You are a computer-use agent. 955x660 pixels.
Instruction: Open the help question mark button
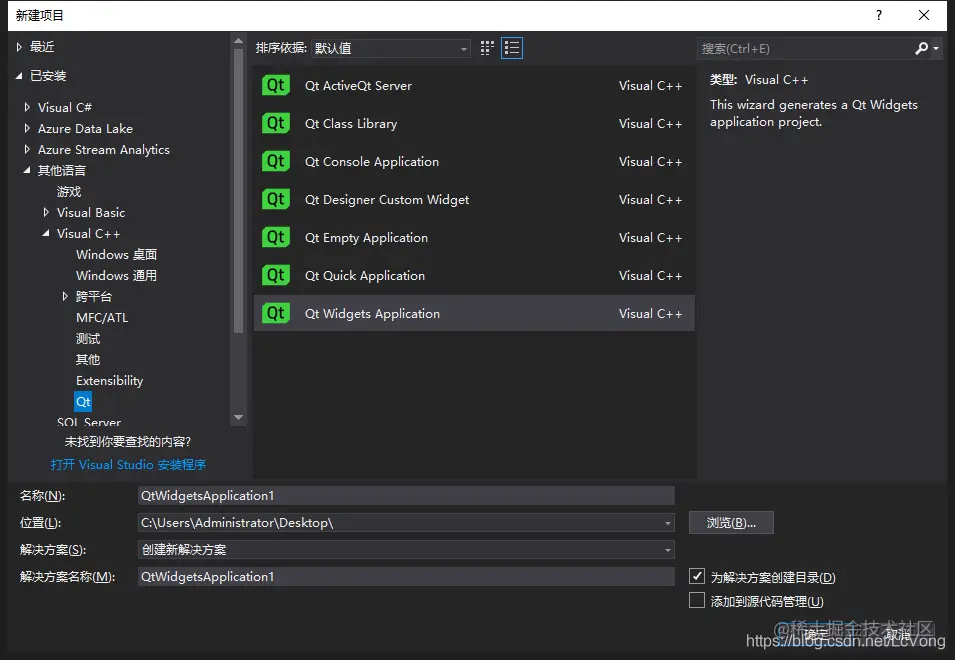coord(879,15)
